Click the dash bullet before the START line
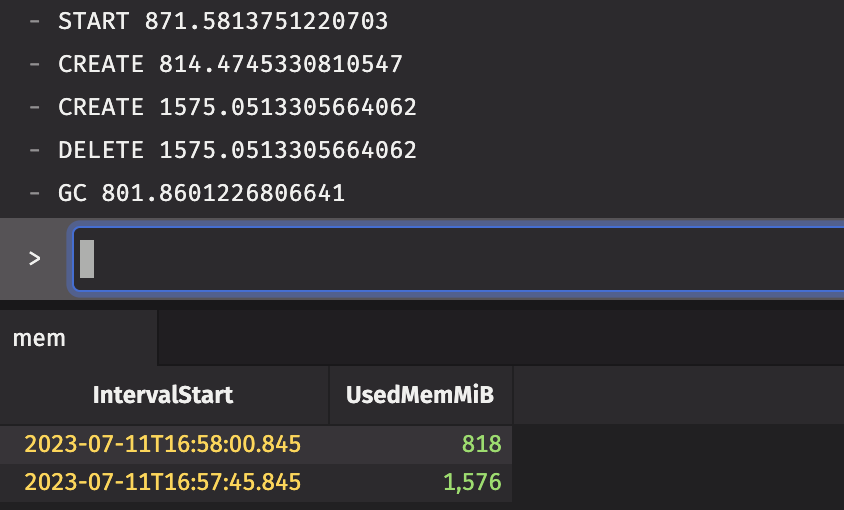The height and width of the screenshot is (510, 844). pyautogui.click(x=35, y=21)
